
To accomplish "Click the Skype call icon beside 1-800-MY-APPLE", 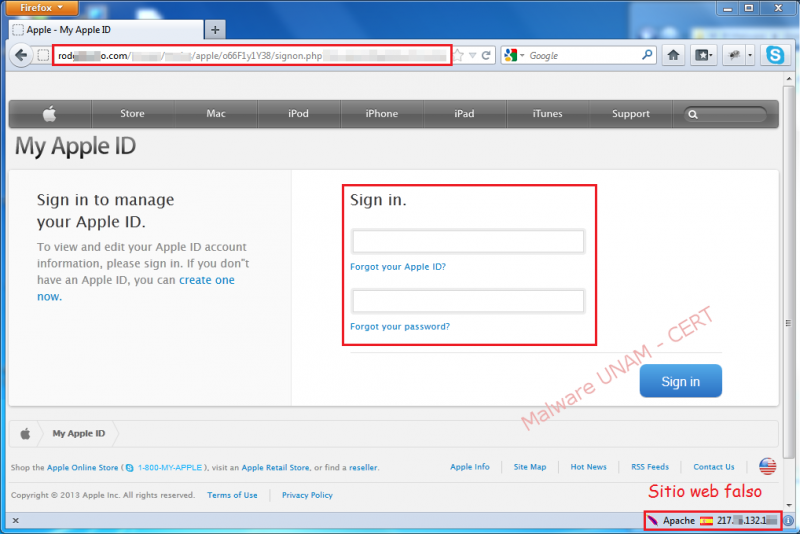I will [130, 468].
